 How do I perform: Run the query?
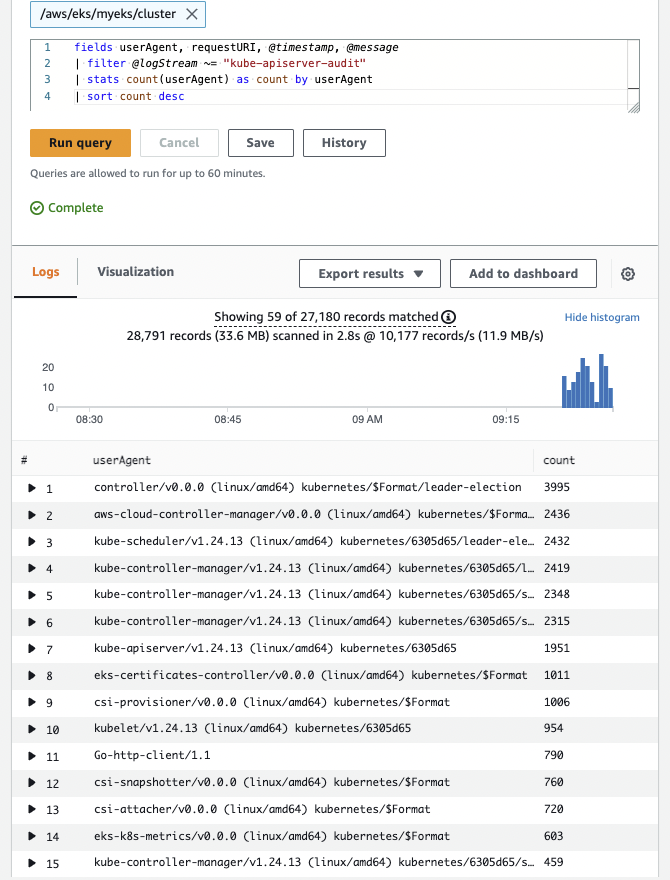pyautogui.click(x=80, y=143)
